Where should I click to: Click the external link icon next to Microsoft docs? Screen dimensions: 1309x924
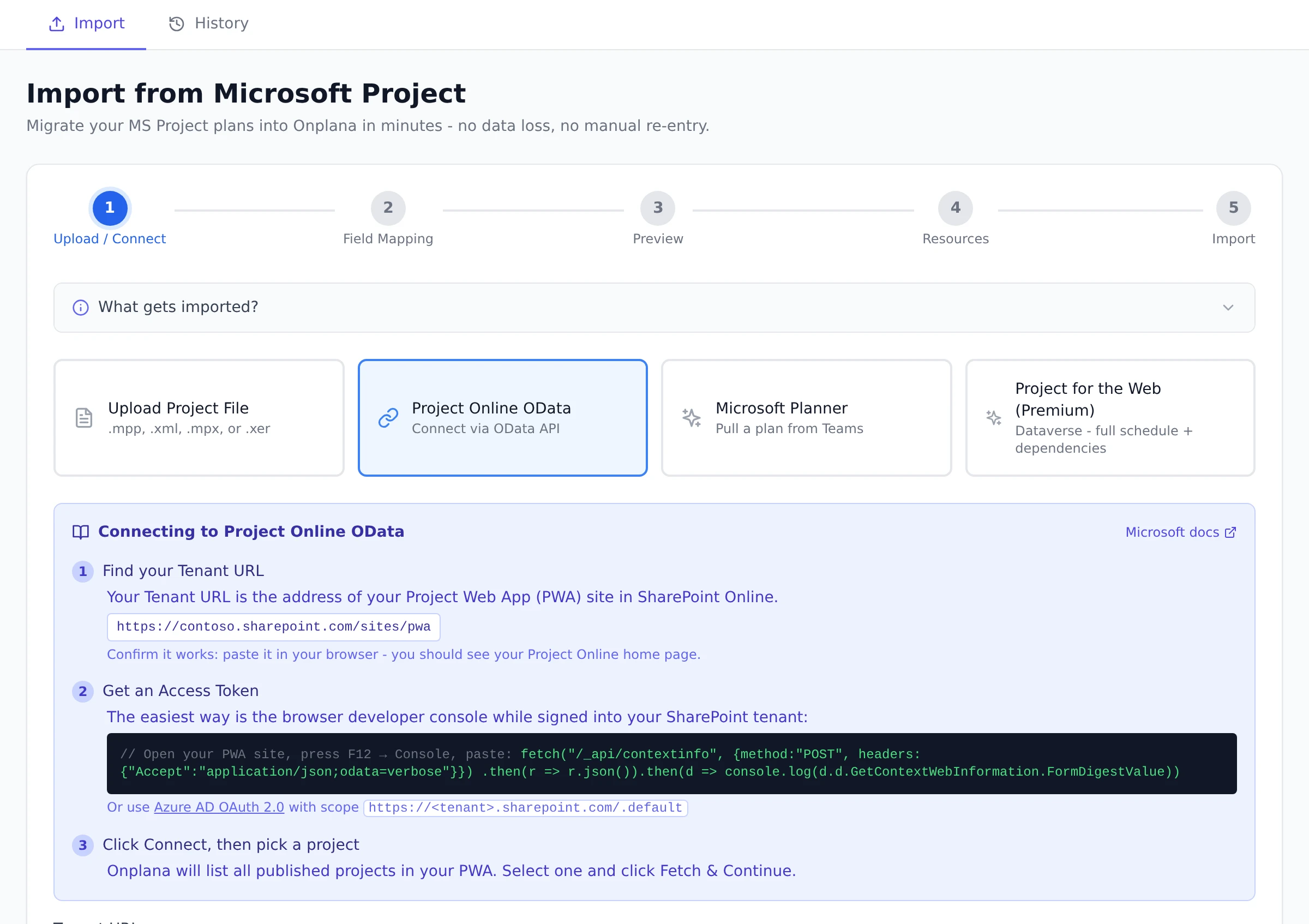pyautogui.click(x=1230, y=532)
